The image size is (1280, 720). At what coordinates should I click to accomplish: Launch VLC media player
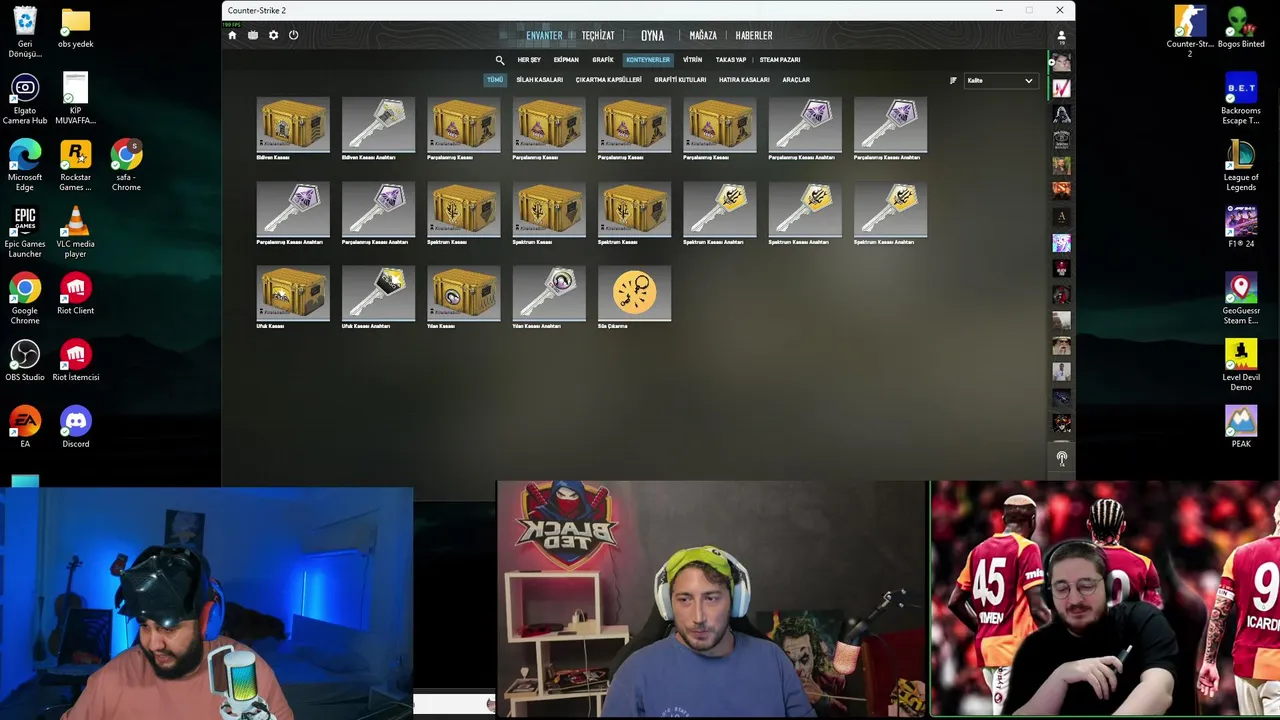[x=76, y=233]
